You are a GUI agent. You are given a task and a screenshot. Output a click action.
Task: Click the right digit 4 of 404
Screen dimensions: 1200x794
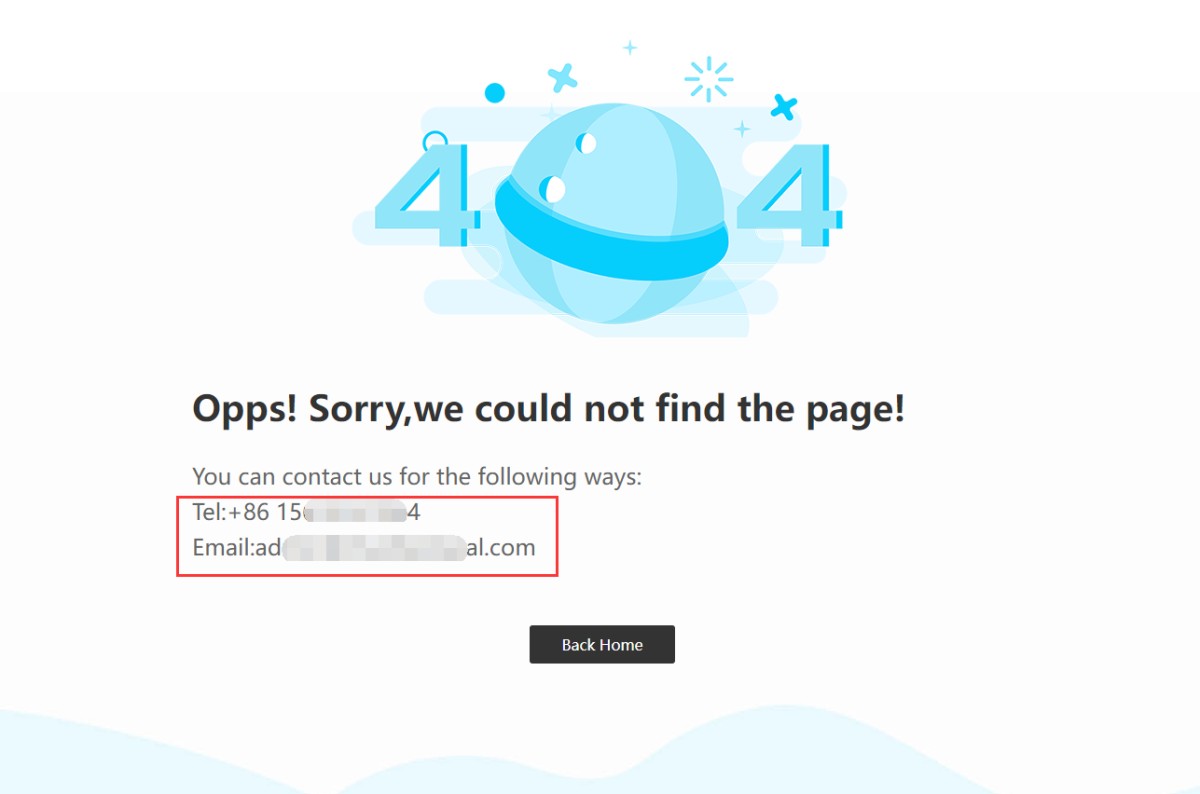tap(788, 196)
